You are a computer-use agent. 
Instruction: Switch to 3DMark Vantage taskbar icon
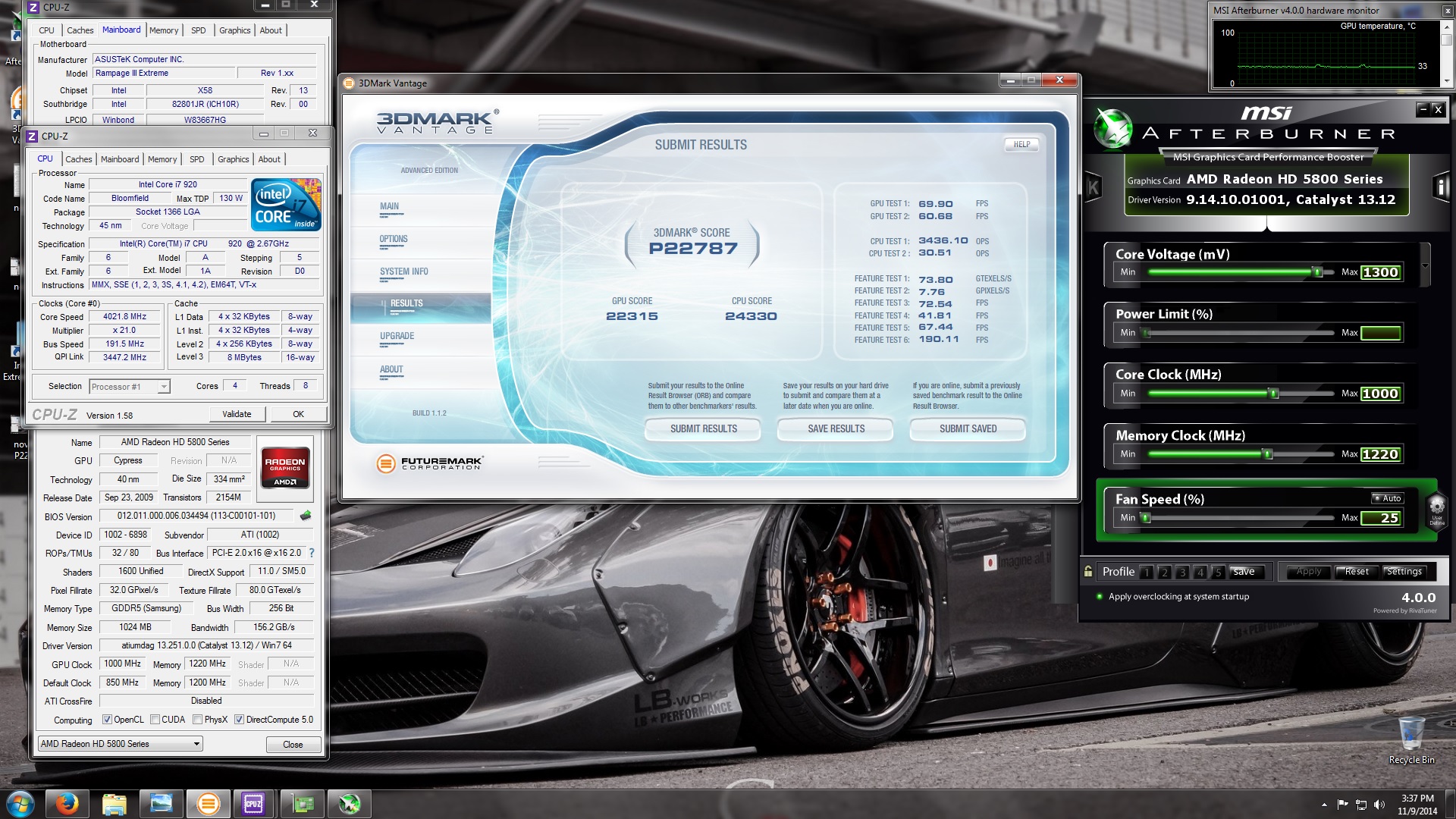[208, 803]
